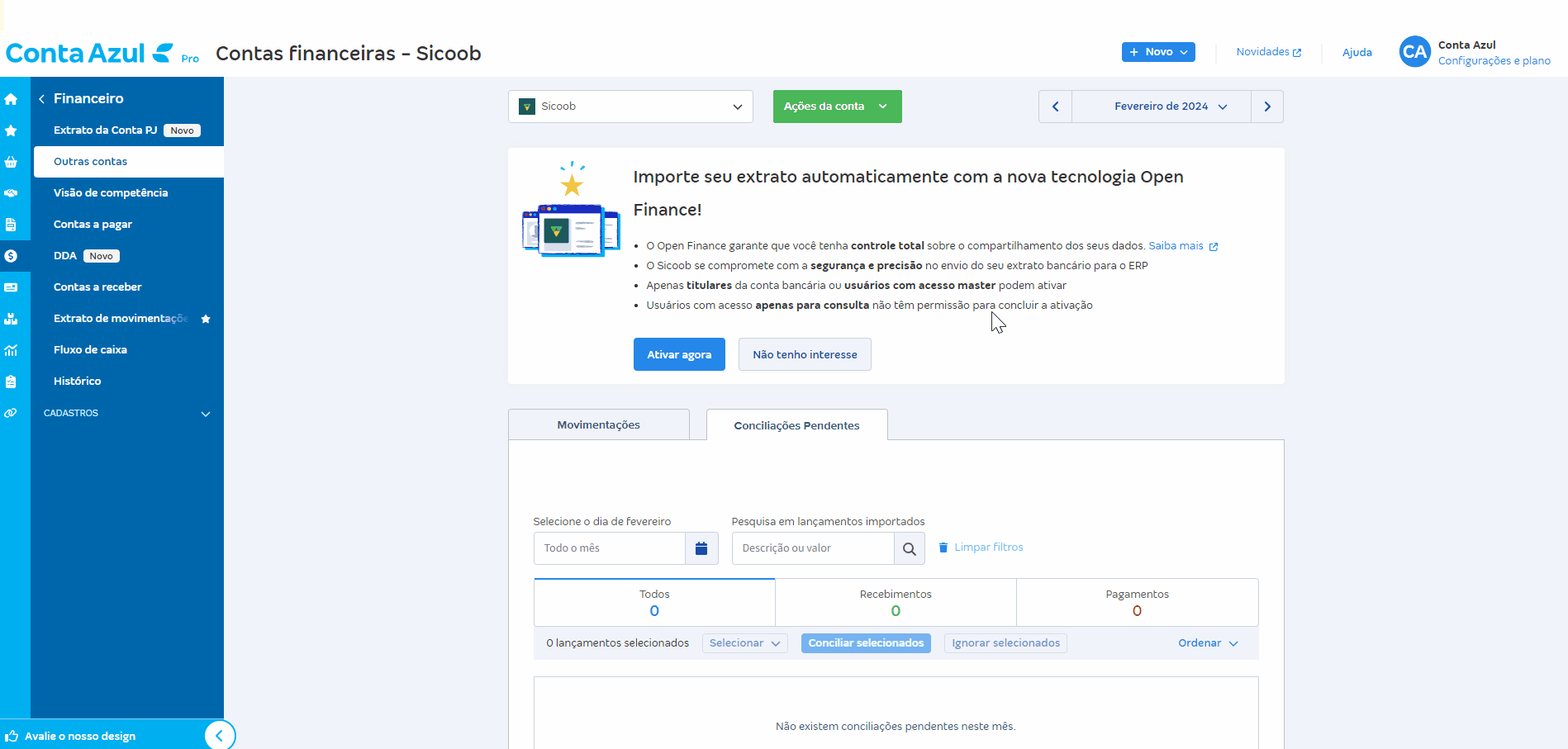The image size is (1568, 749).
Task: Go to next month arrow
Action: [x=1267, y=107]
